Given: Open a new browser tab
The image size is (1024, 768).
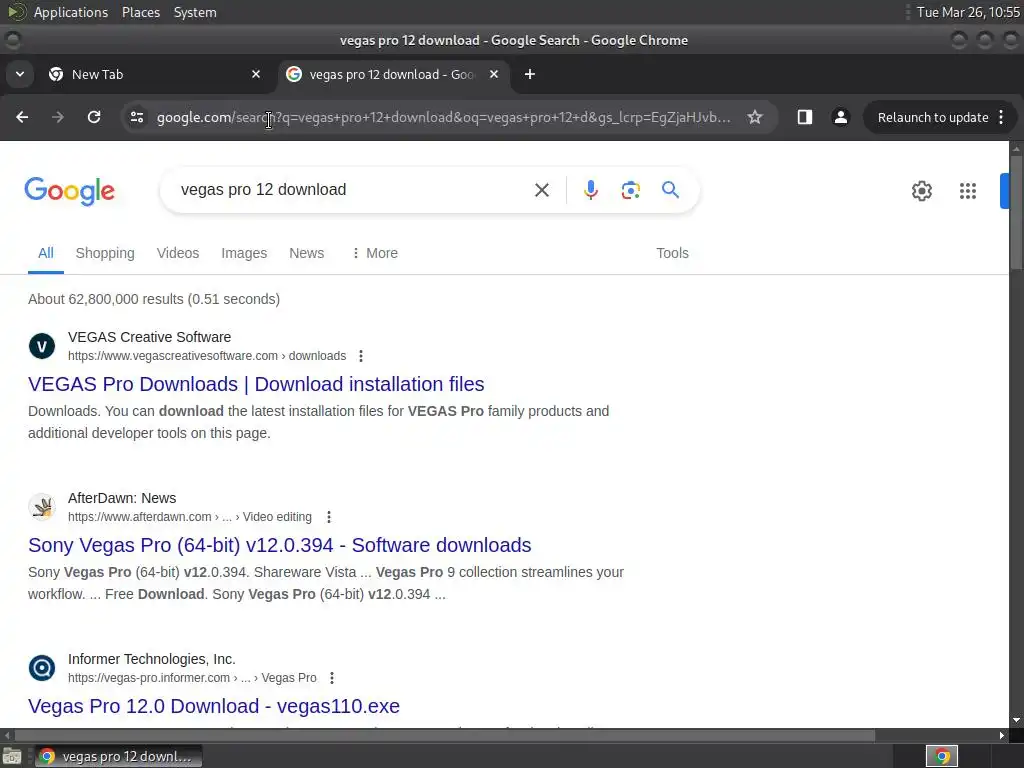Looking at the screenshot, I should pyautogui.click(x=530, y=74).
